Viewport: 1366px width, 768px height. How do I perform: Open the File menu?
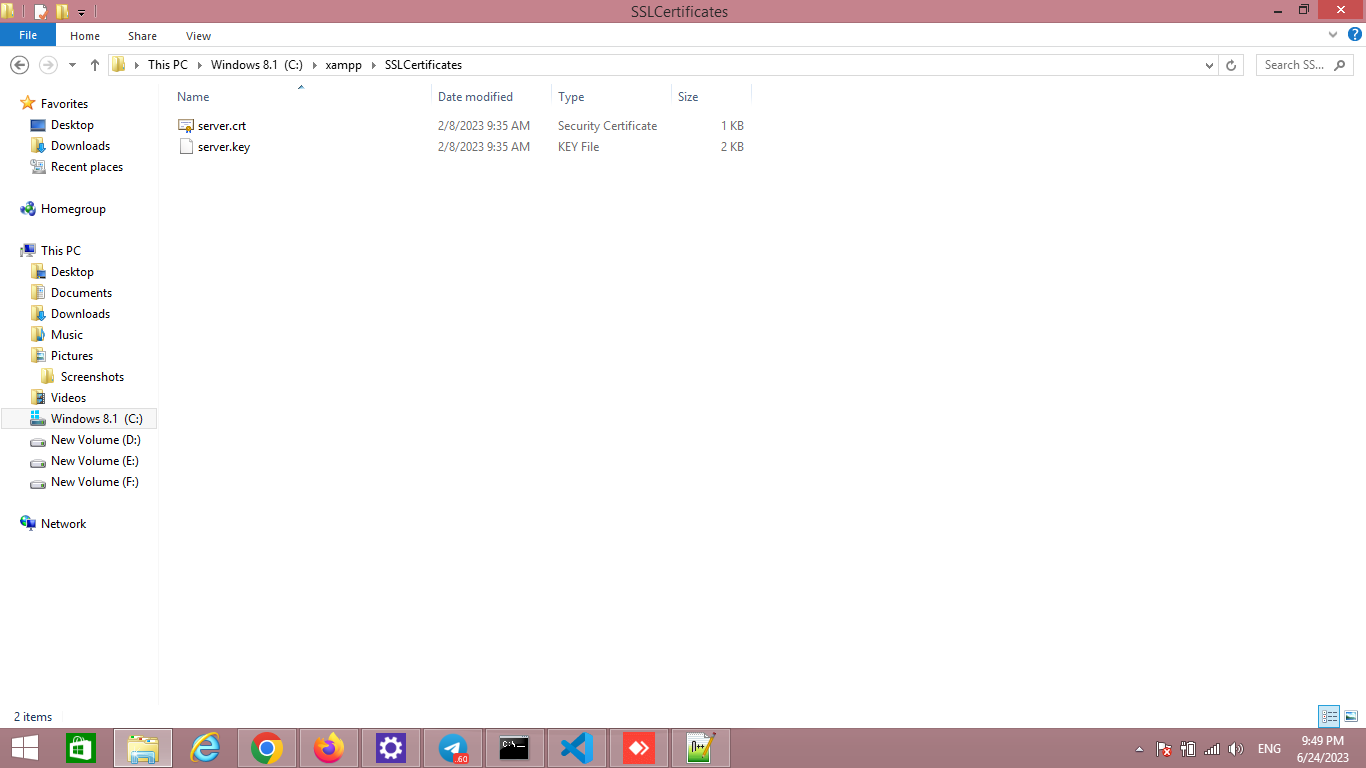tap(28, 35)
